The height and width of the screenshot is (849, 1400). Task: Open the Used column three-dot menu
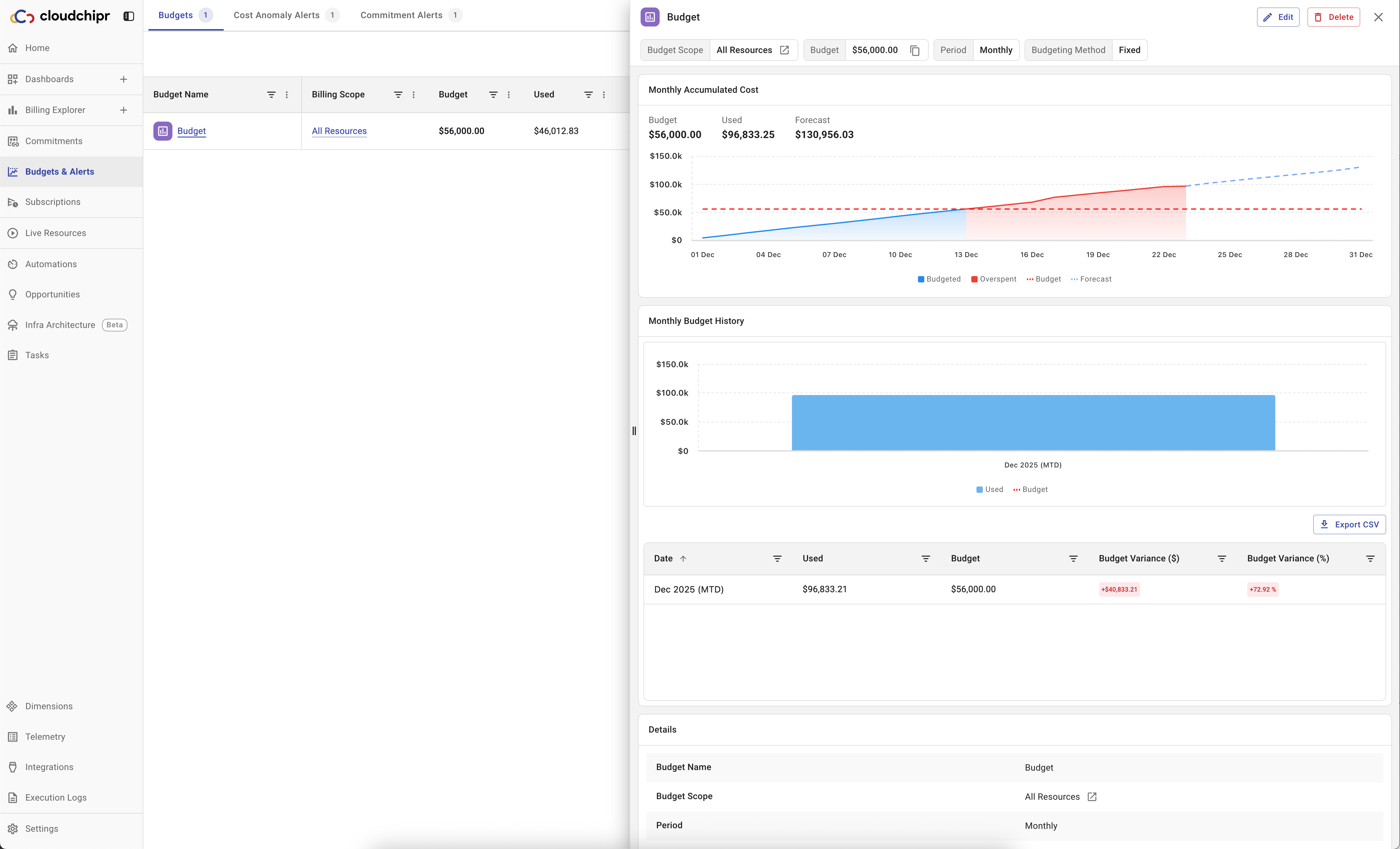coord(603,95)
